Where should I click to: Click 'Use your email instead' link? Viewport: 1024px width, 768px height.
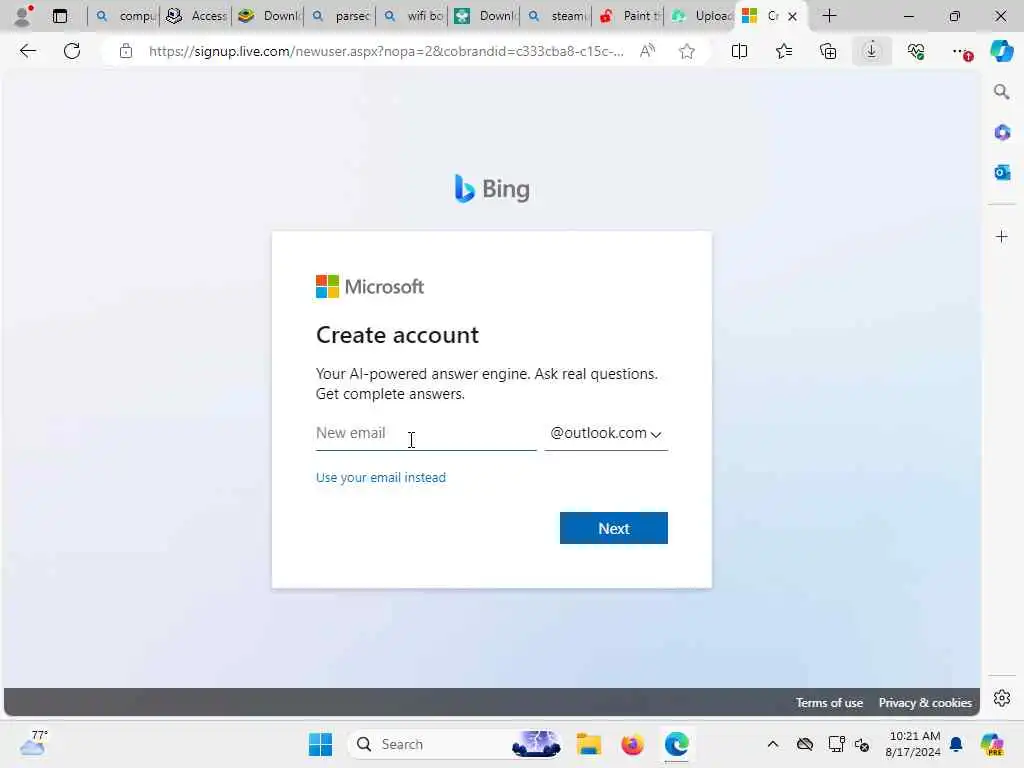pyautogui.click(x=381, y=477)
